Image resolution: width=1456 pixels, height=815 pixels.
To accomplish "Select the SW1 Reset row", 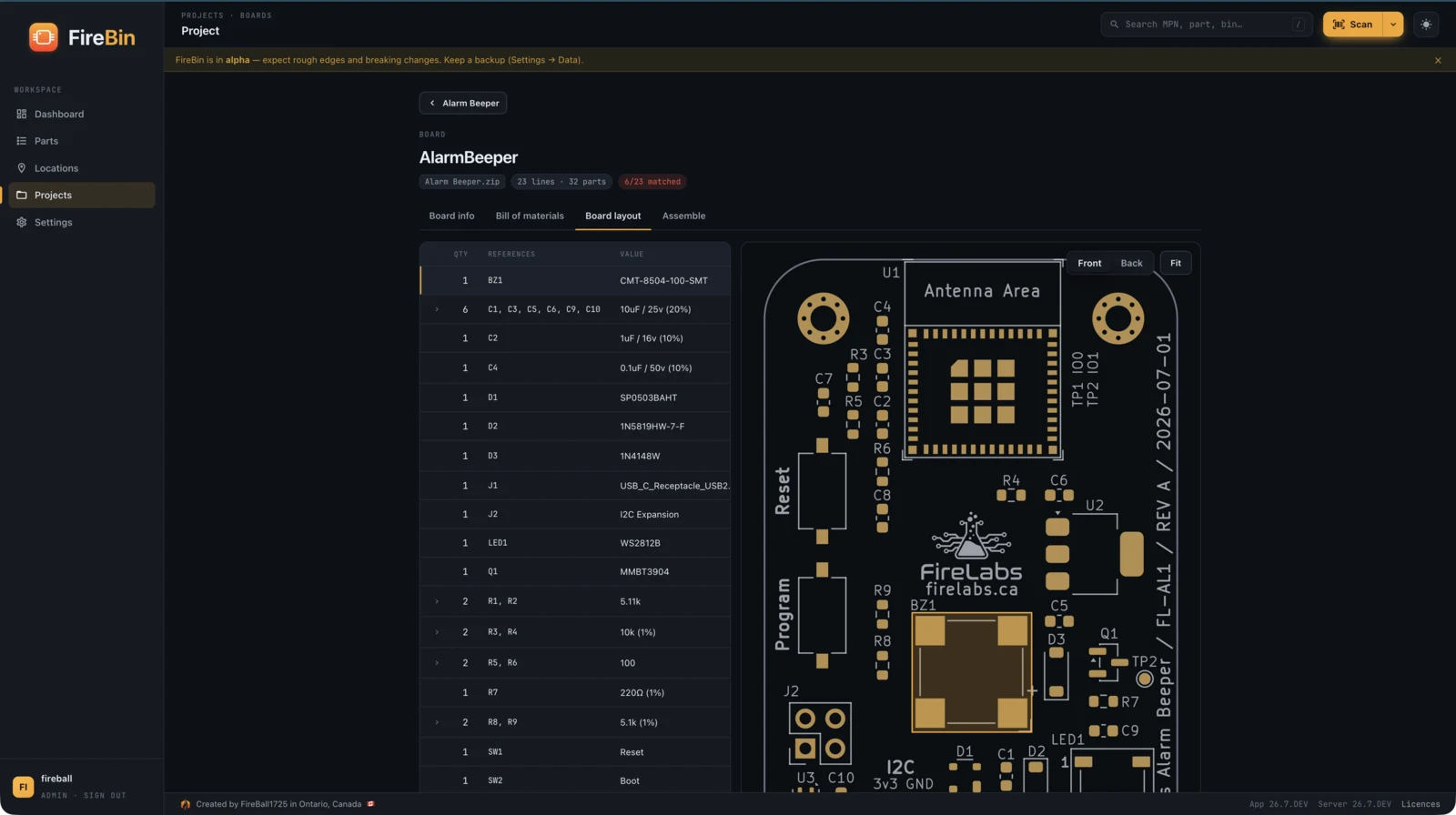I will pos(575,752).
